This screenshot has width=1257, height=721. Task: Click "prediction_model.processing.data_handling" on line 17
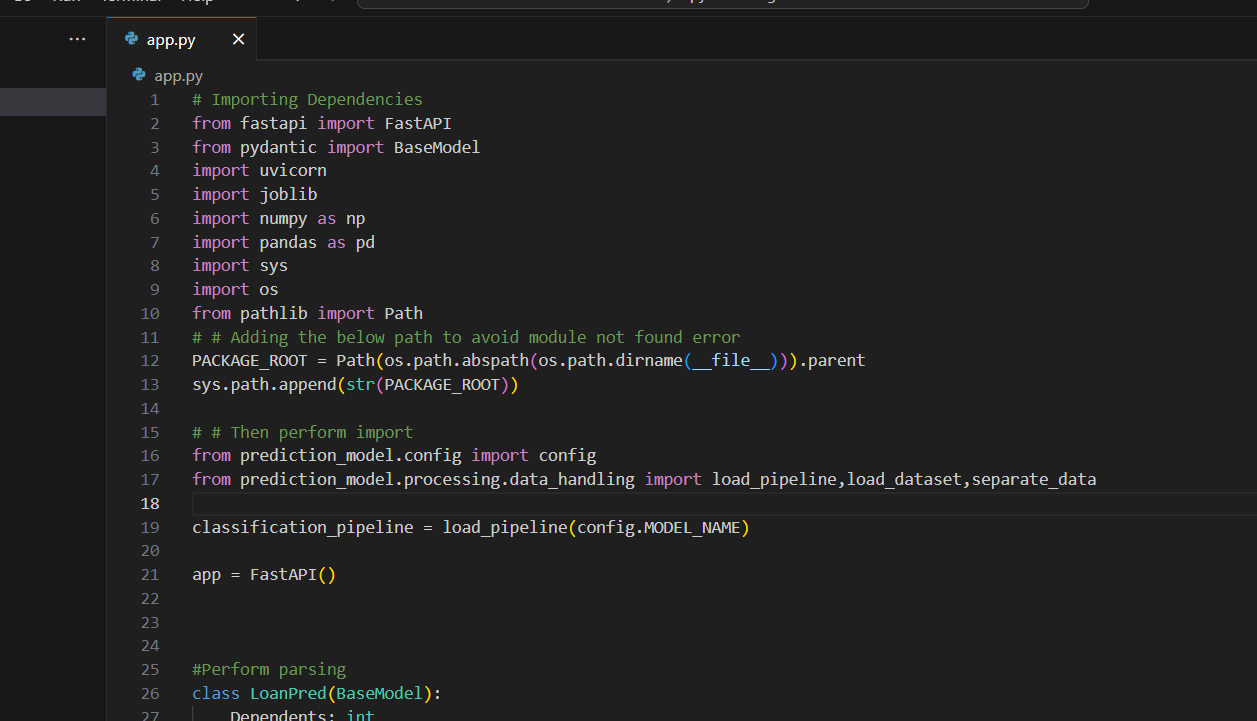(437, 479)
